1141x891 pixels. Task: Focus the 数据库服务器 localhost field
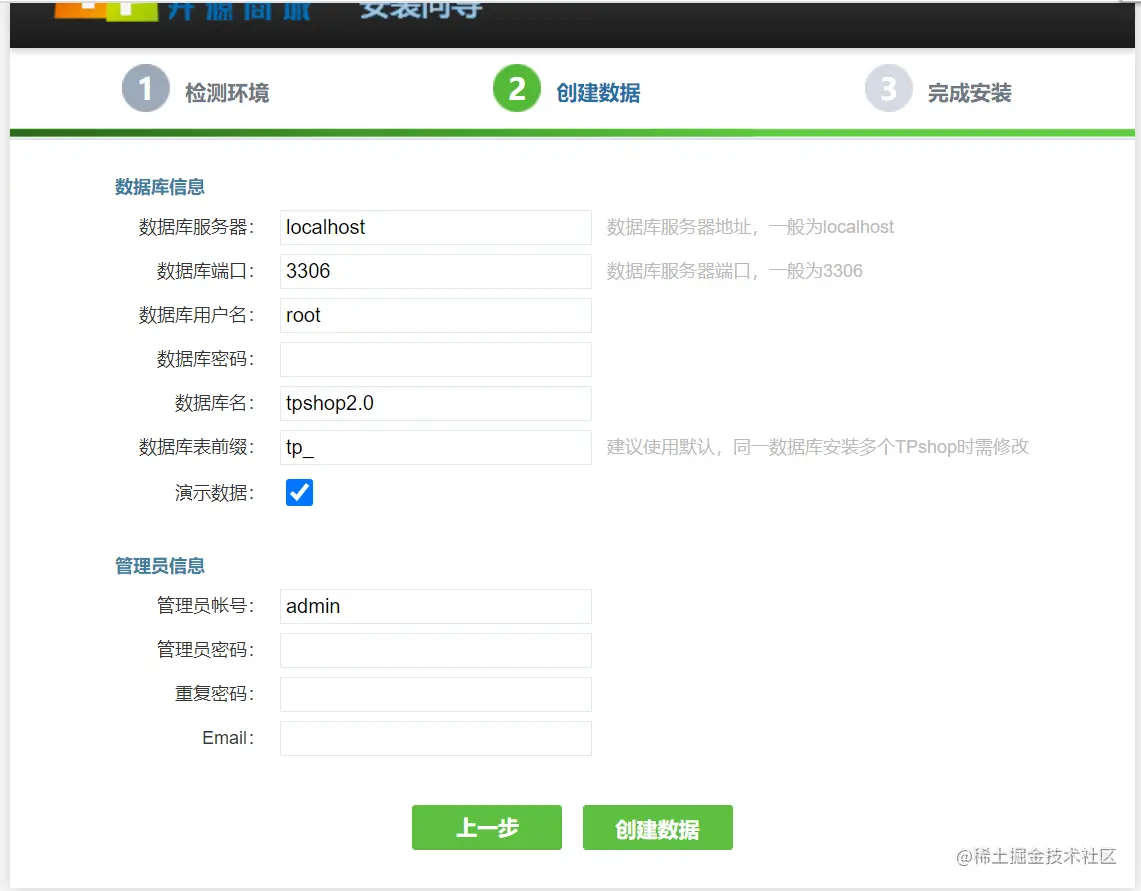tap(436, 227)
